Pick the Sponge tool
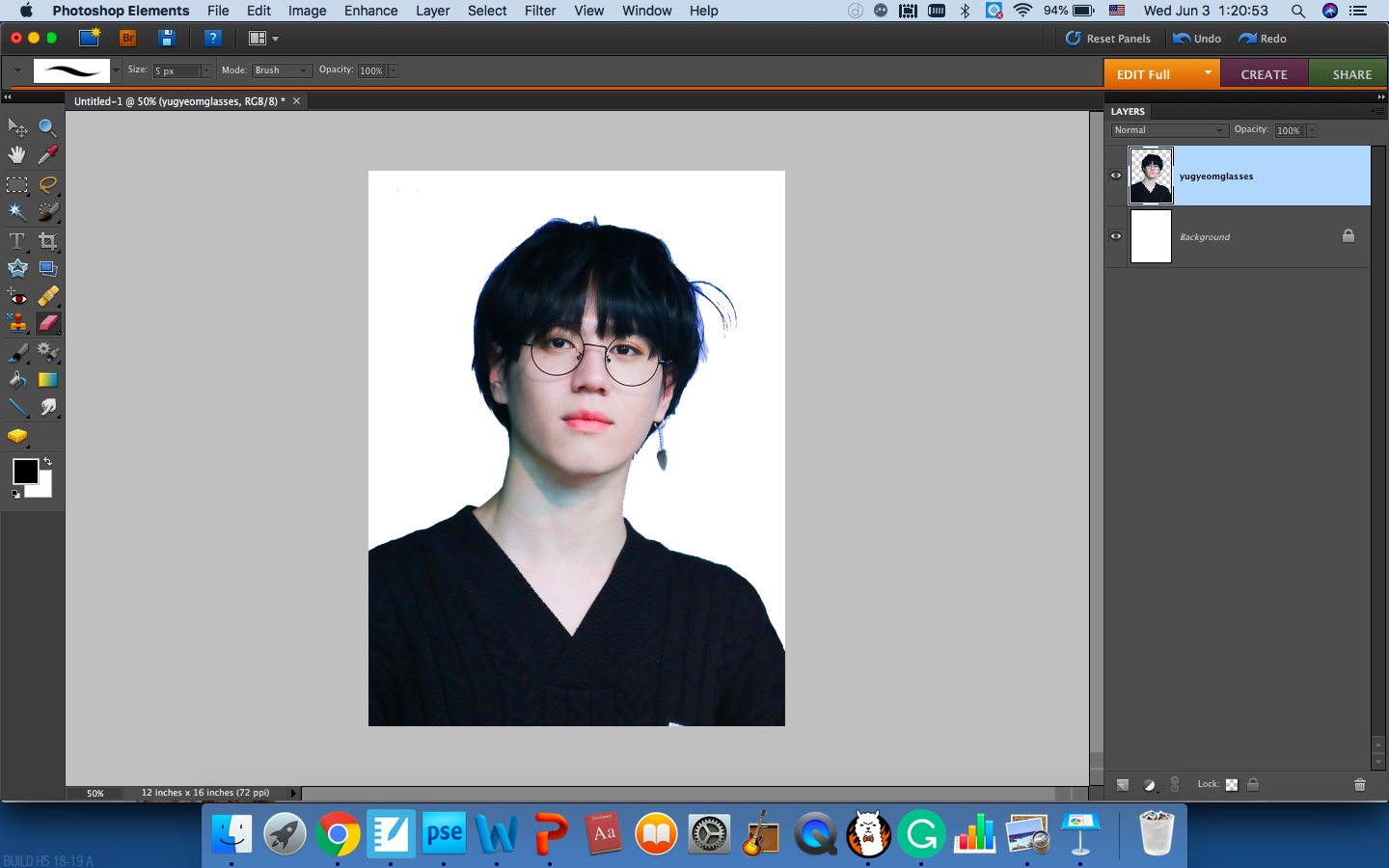Image resolution: width=1389 pixels, height=868 pixels. (x=17, y=437)
